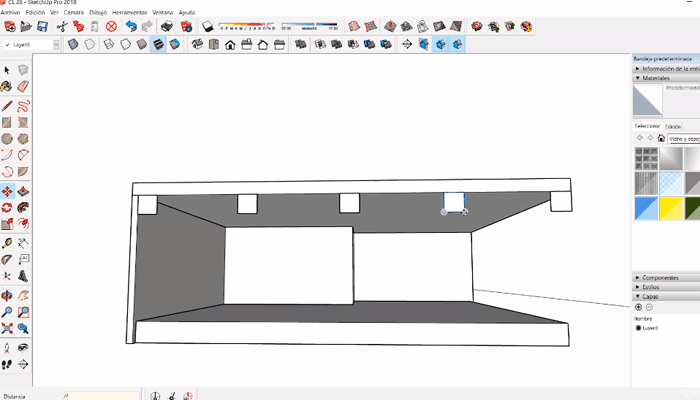Click the Distancia measurement input field

(x=102, y=396)
